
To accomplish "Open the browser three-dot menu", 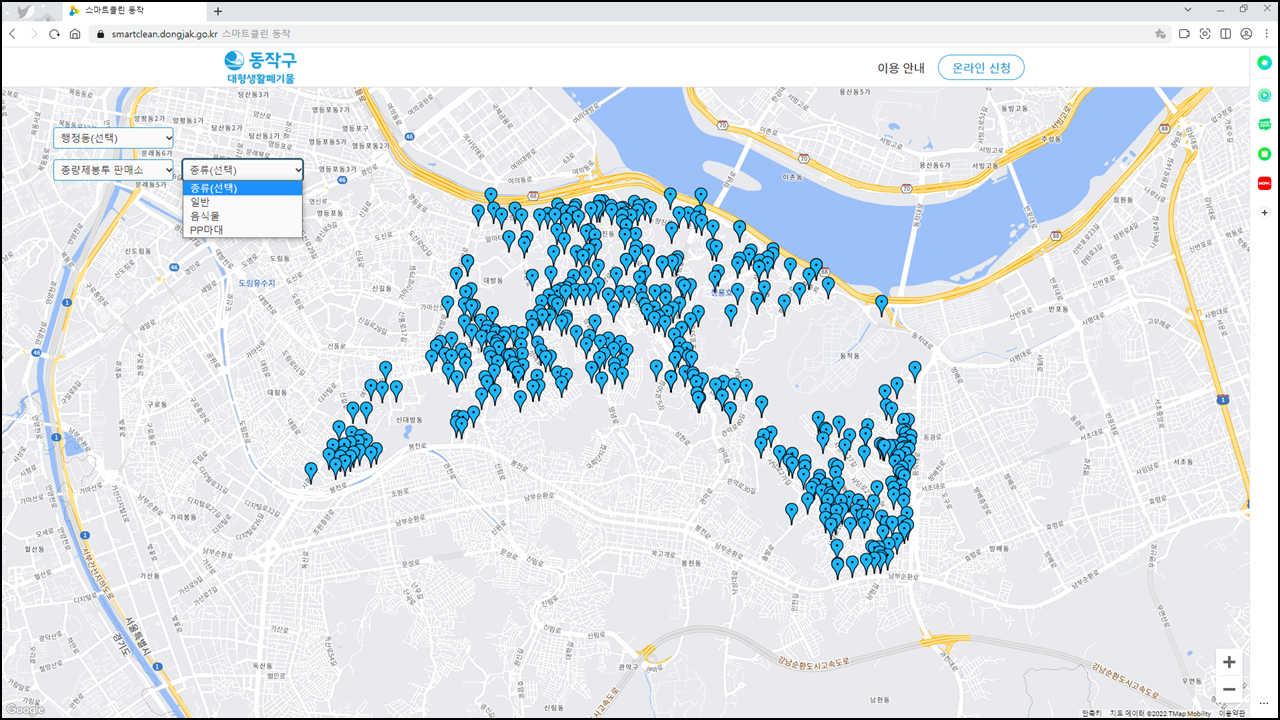I will (x=1267, y=33).
